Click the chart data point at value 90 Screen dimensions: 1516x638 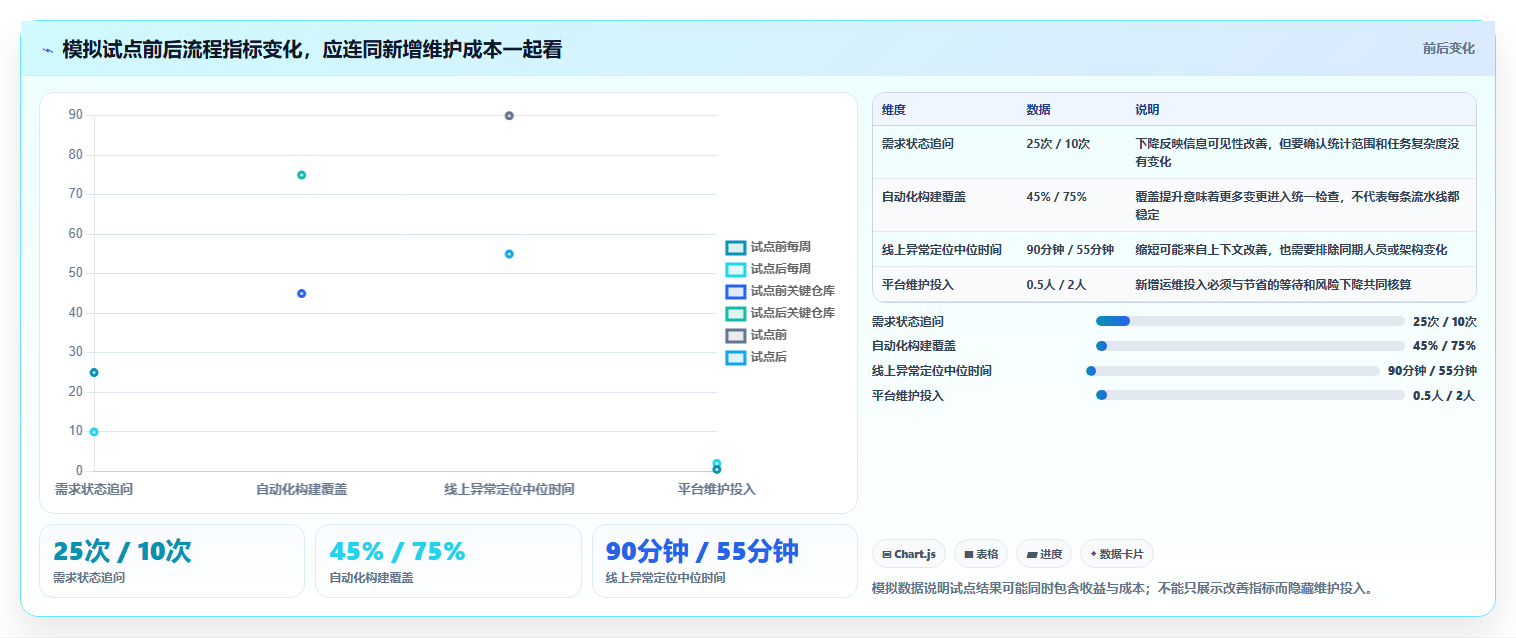click(x=509, y=116)
